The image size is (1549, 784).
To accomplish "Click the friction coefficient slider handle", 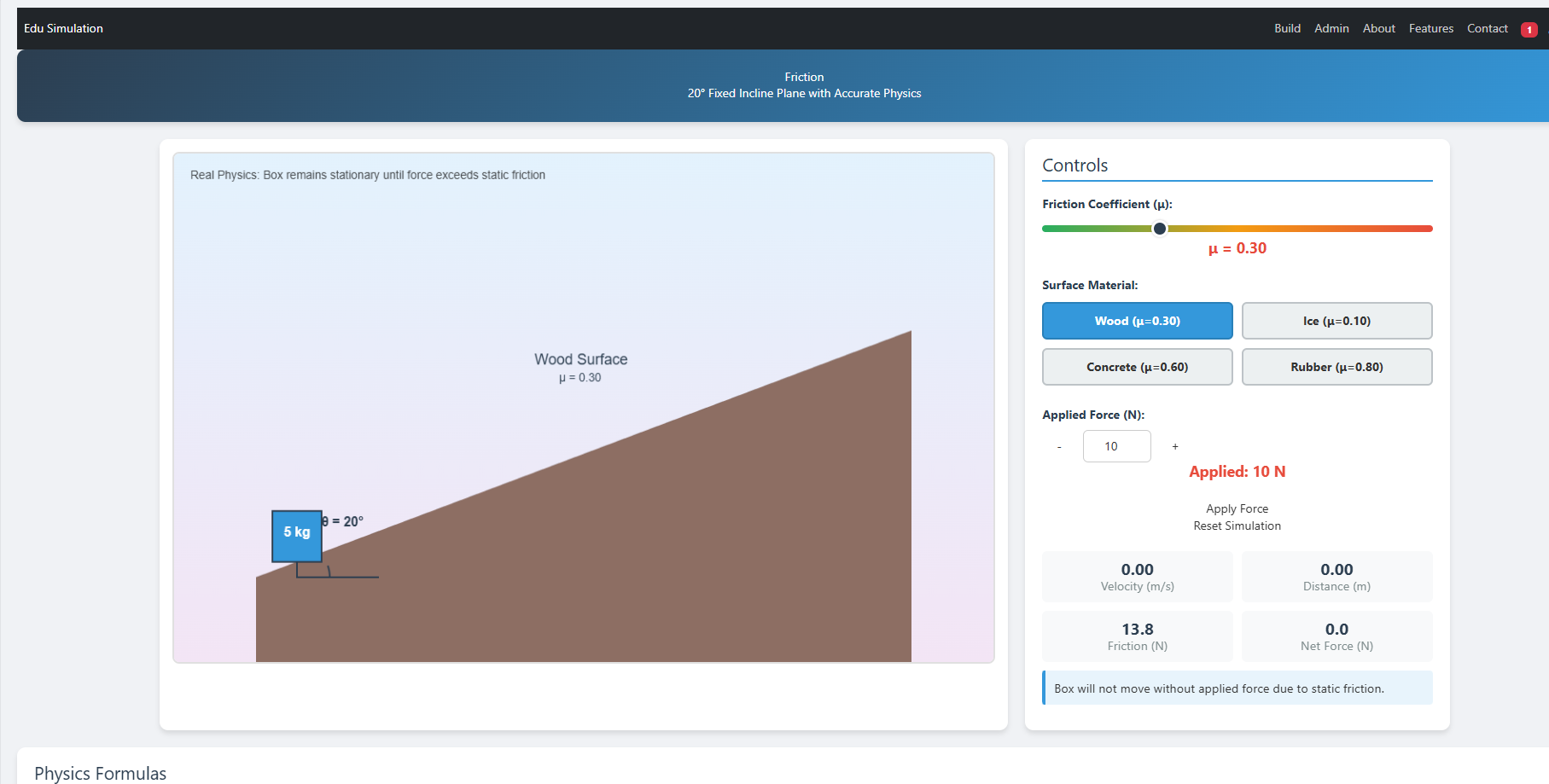I will pos(1159,229).
